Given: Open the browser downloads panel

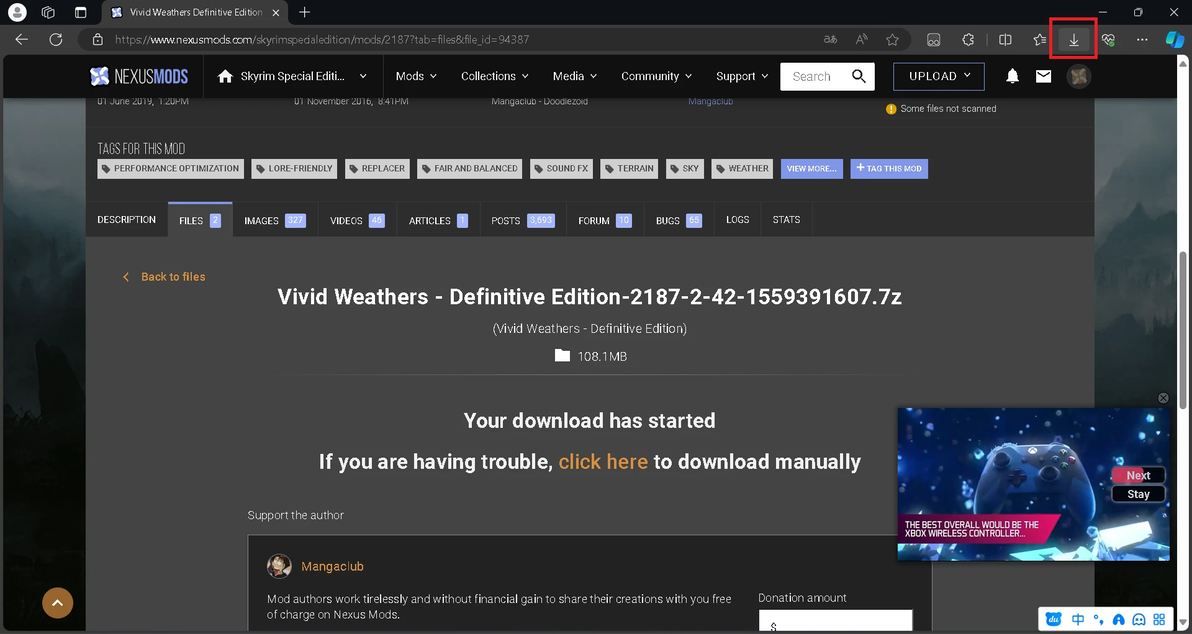Looking at the screenshot, I should pos(1073,40).
